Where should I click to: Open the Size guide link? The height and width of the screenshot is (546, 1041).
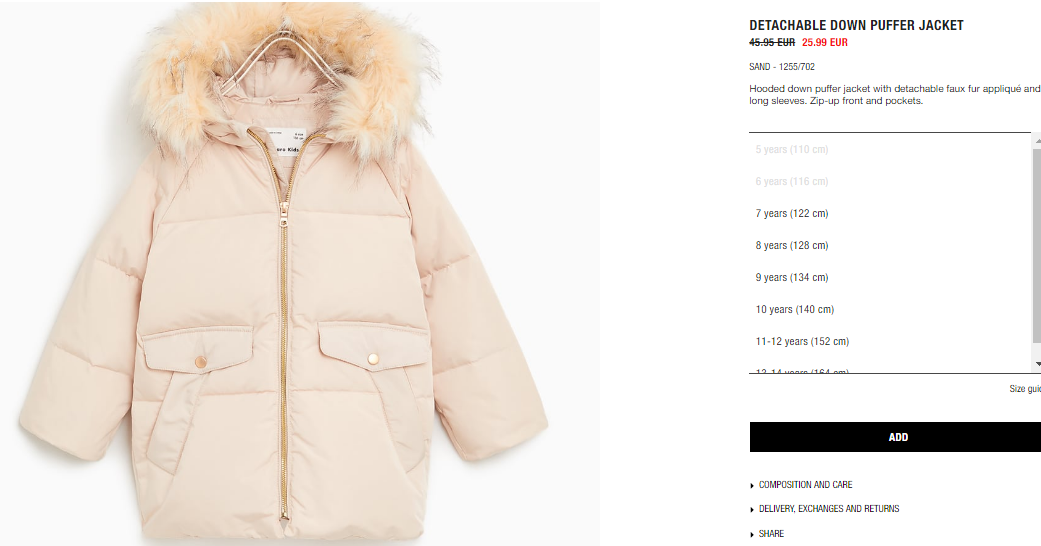point(1025,389)
